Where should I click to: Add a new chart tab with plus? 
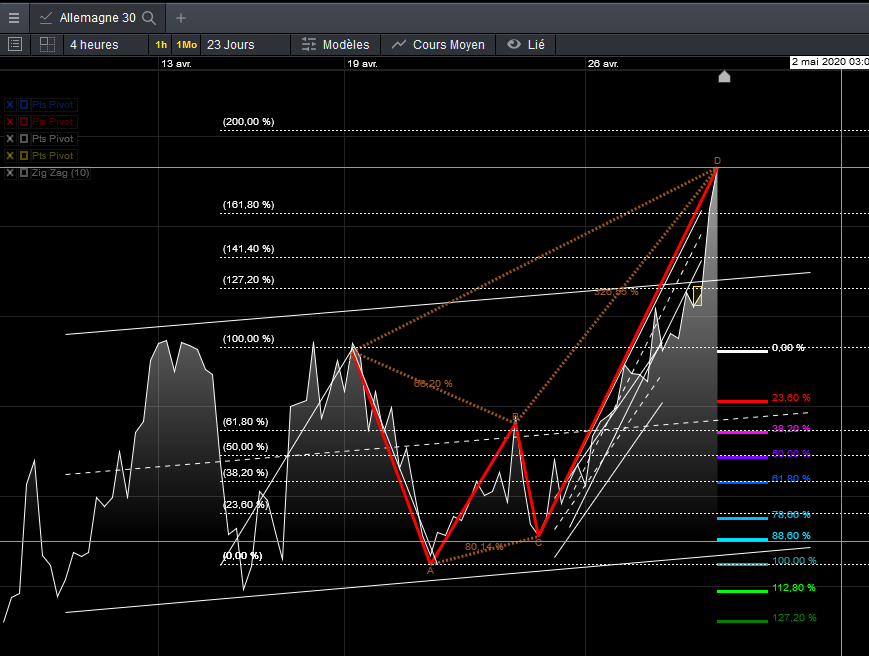(x=181, y=18)
